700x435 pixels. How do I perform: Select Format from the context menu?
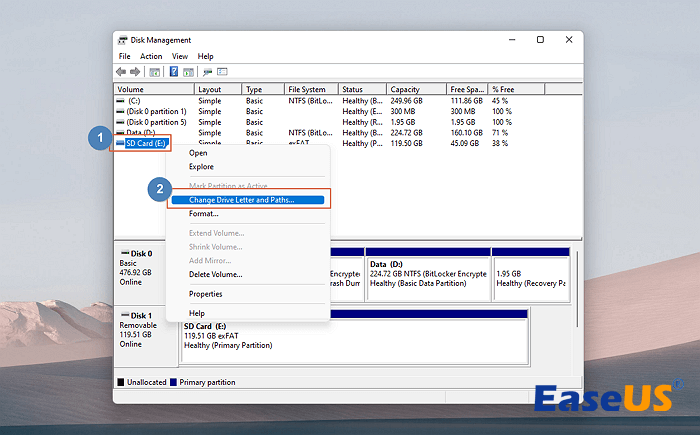(x=204, y=213)
